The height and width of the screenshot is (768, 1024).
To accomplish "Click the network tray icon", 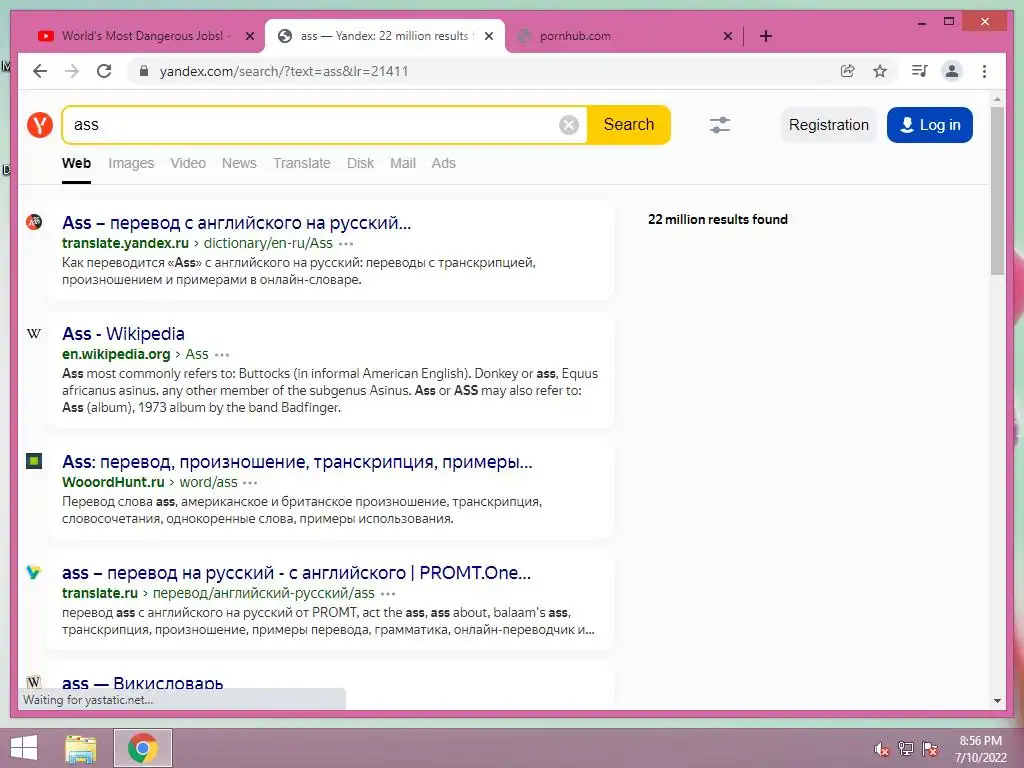I will click(906, 749).
